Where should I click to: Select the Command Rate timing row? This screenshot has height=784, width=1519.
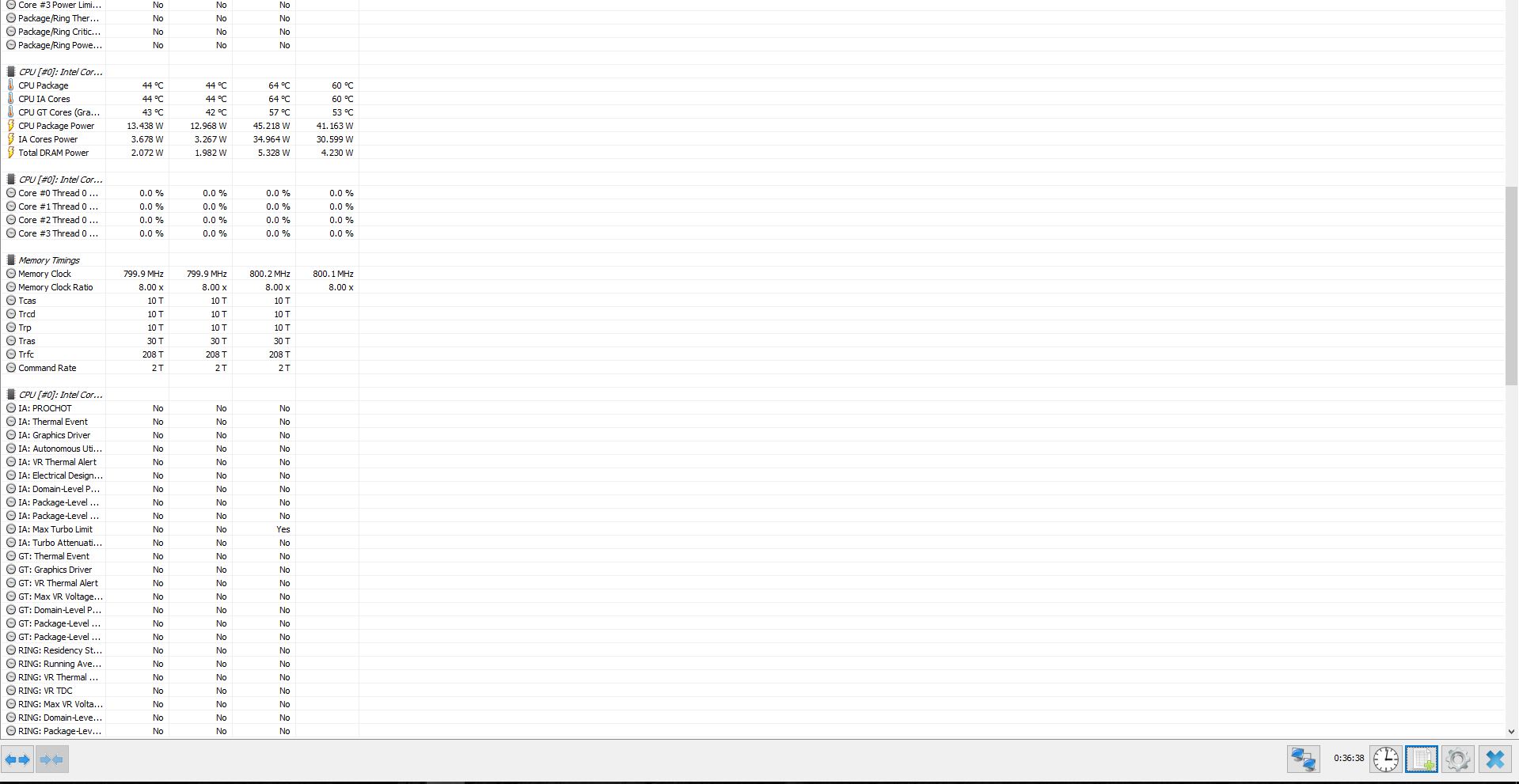pos(180,368)
